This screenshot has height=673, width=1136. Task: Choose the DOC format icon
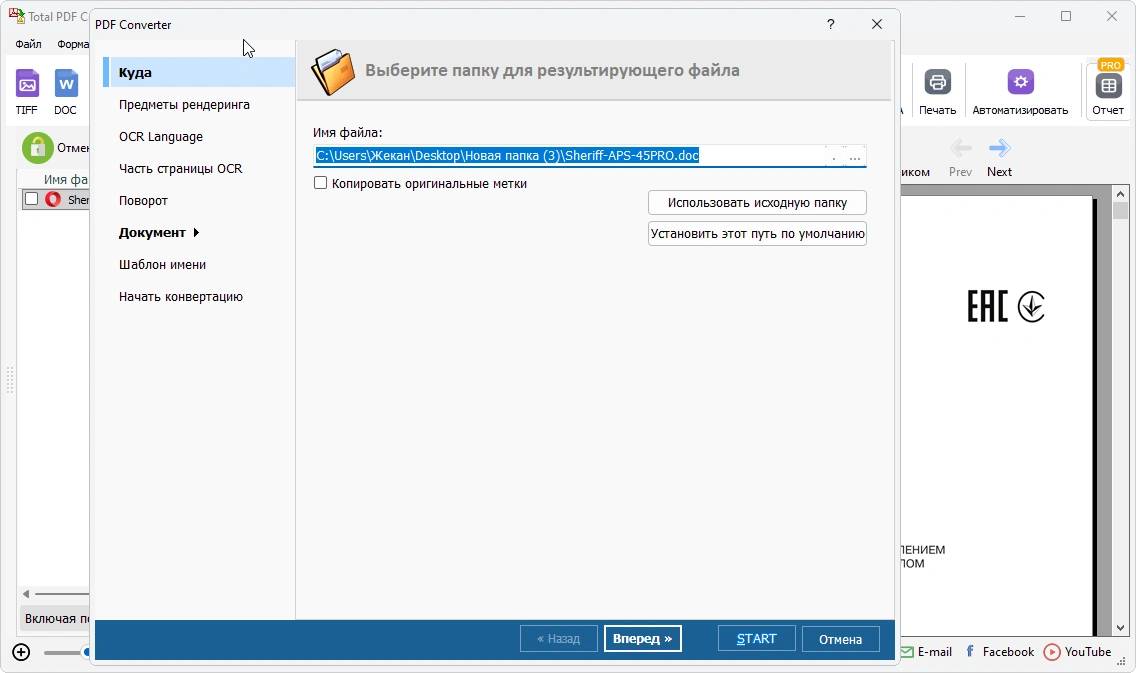click(x=66, y=84)
